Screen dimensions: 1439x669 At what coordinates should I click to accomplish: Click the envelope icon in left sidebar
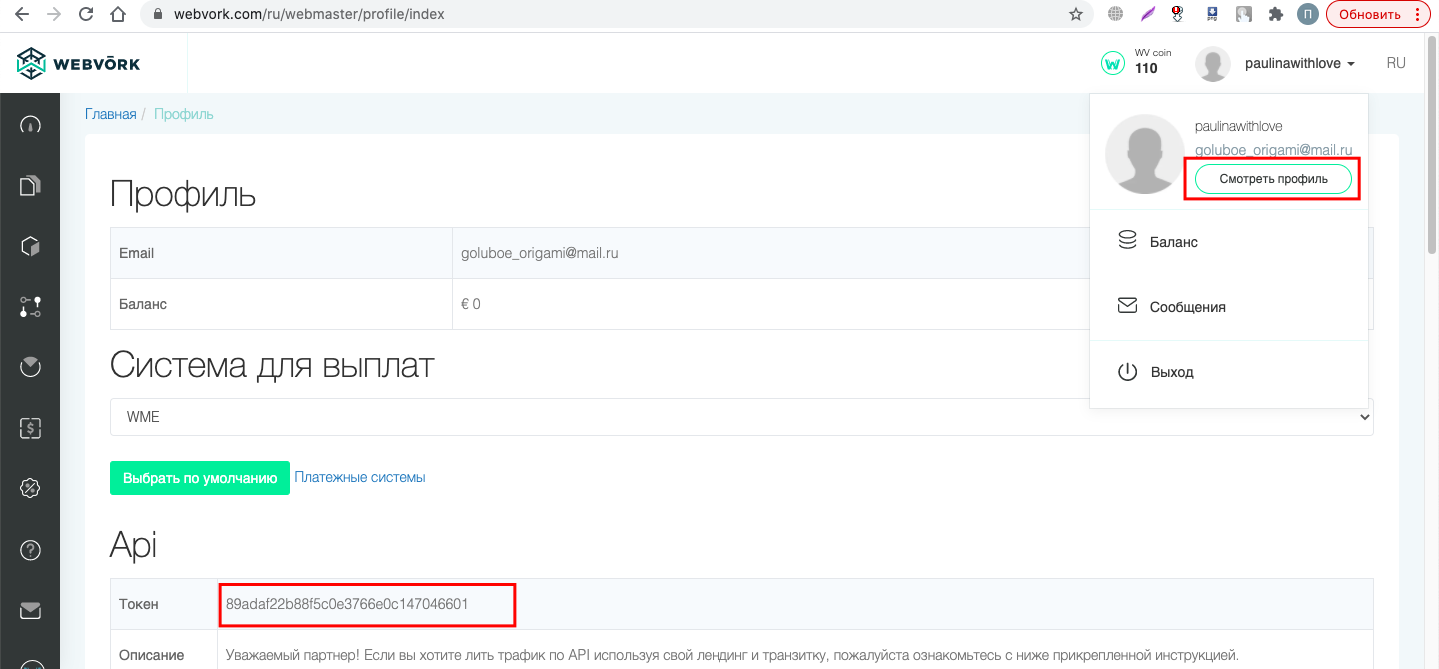click(30, 610)
